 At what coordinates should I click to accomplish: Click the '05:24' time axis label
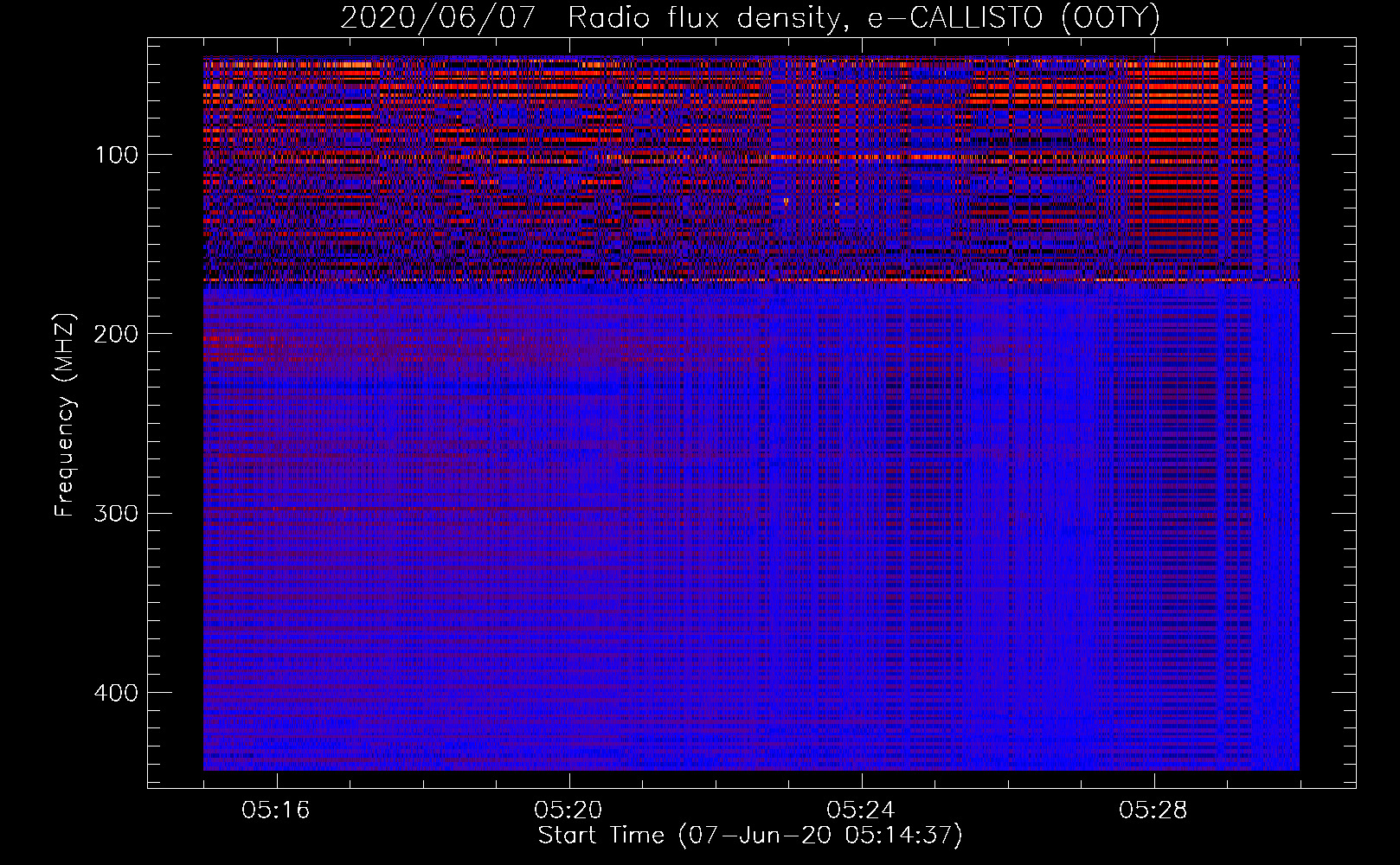click(861, 811)
